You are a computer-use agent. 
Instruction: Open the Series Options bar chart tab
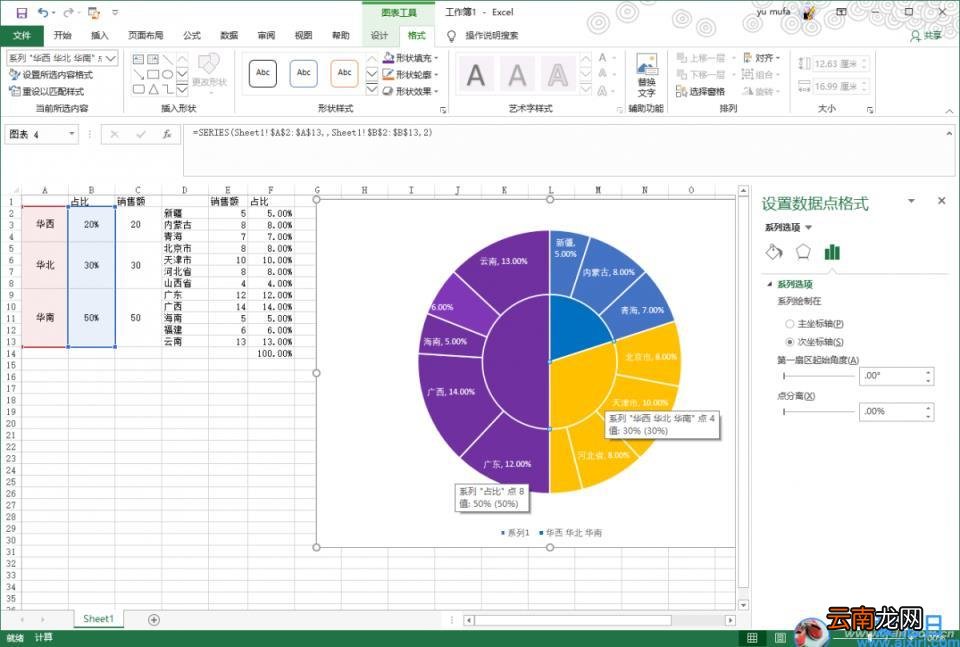(831, 252)
